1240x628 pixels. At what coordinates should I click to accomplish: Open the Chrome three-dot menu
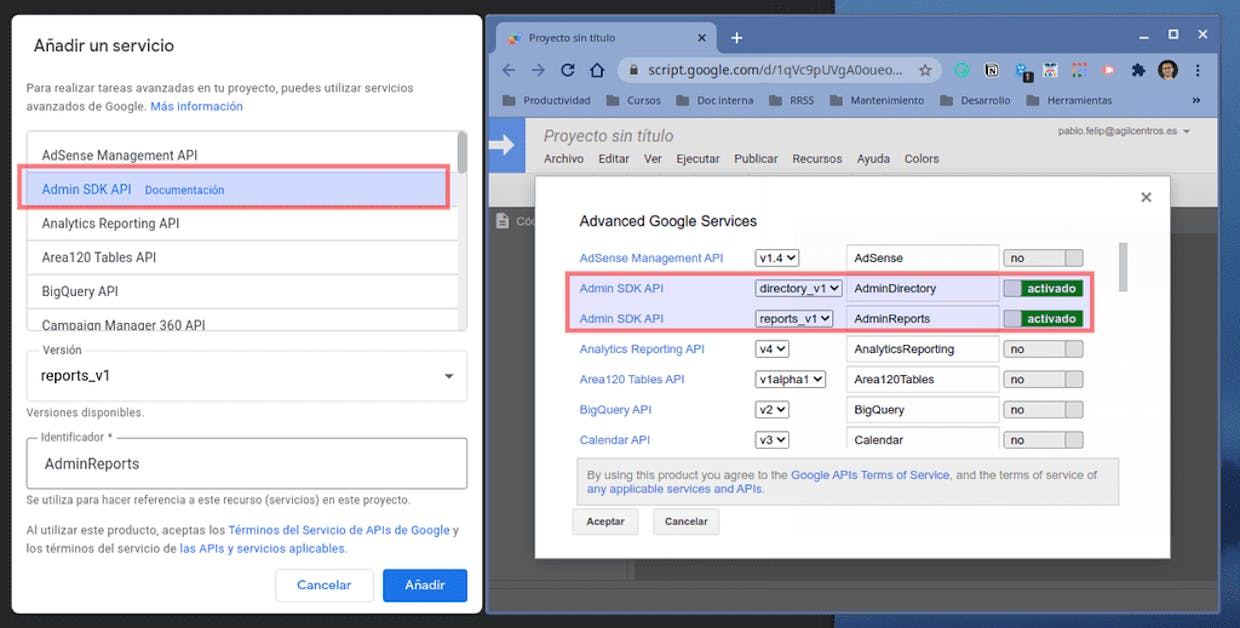point(1197,70)
